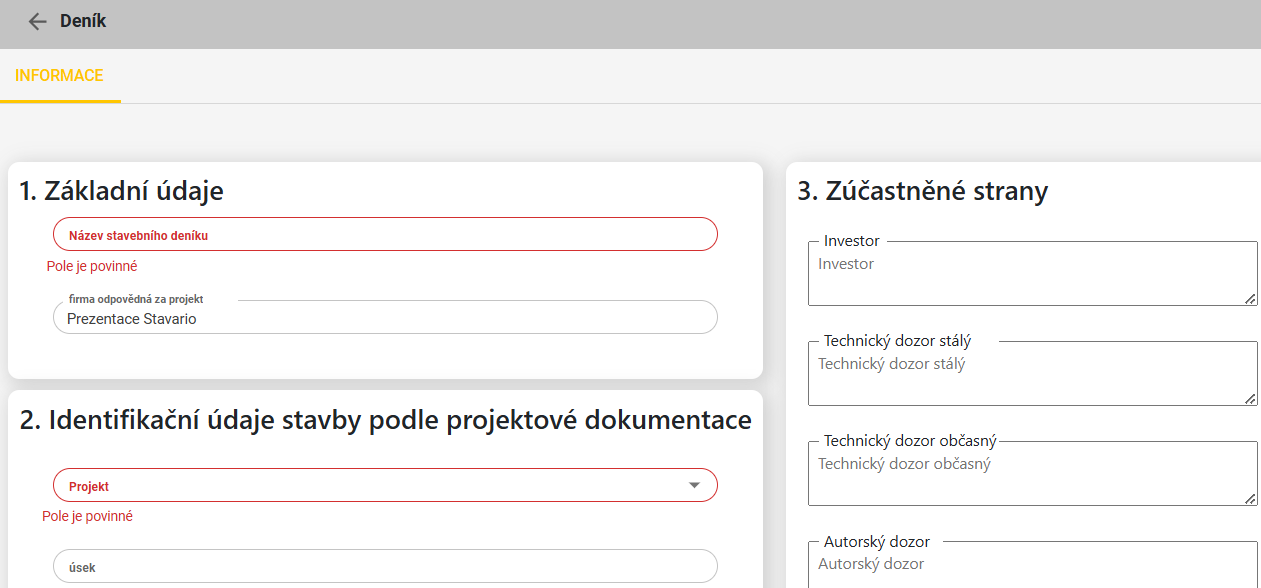
Task: Focus the úsek input field
Action: [385, 567]
